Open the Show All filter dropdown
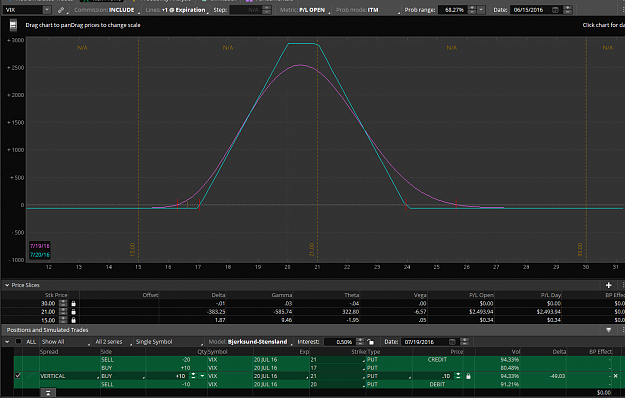625x398 pixels. 65,342
